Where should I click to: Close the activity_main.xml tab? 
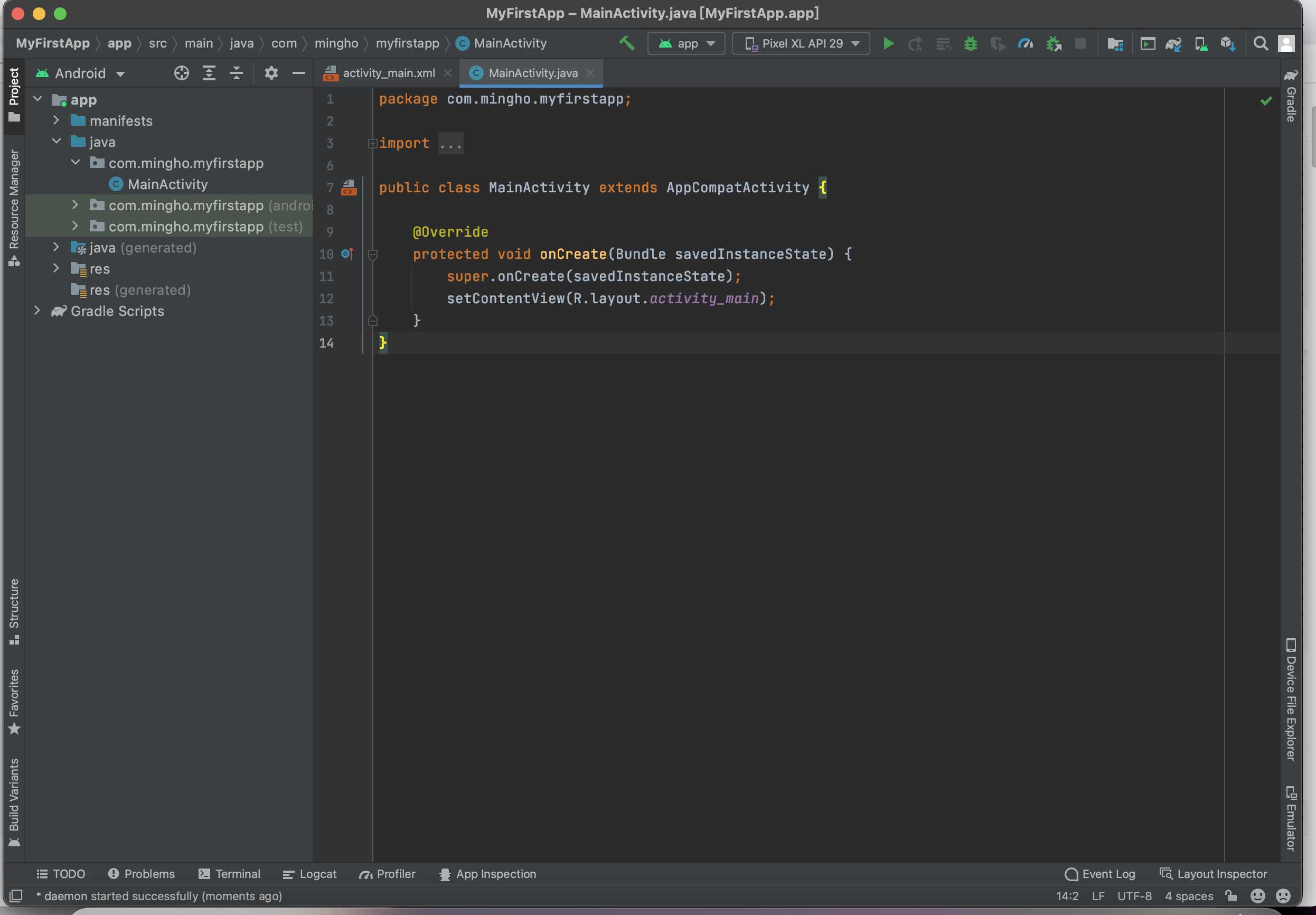(x=448, y=73)
